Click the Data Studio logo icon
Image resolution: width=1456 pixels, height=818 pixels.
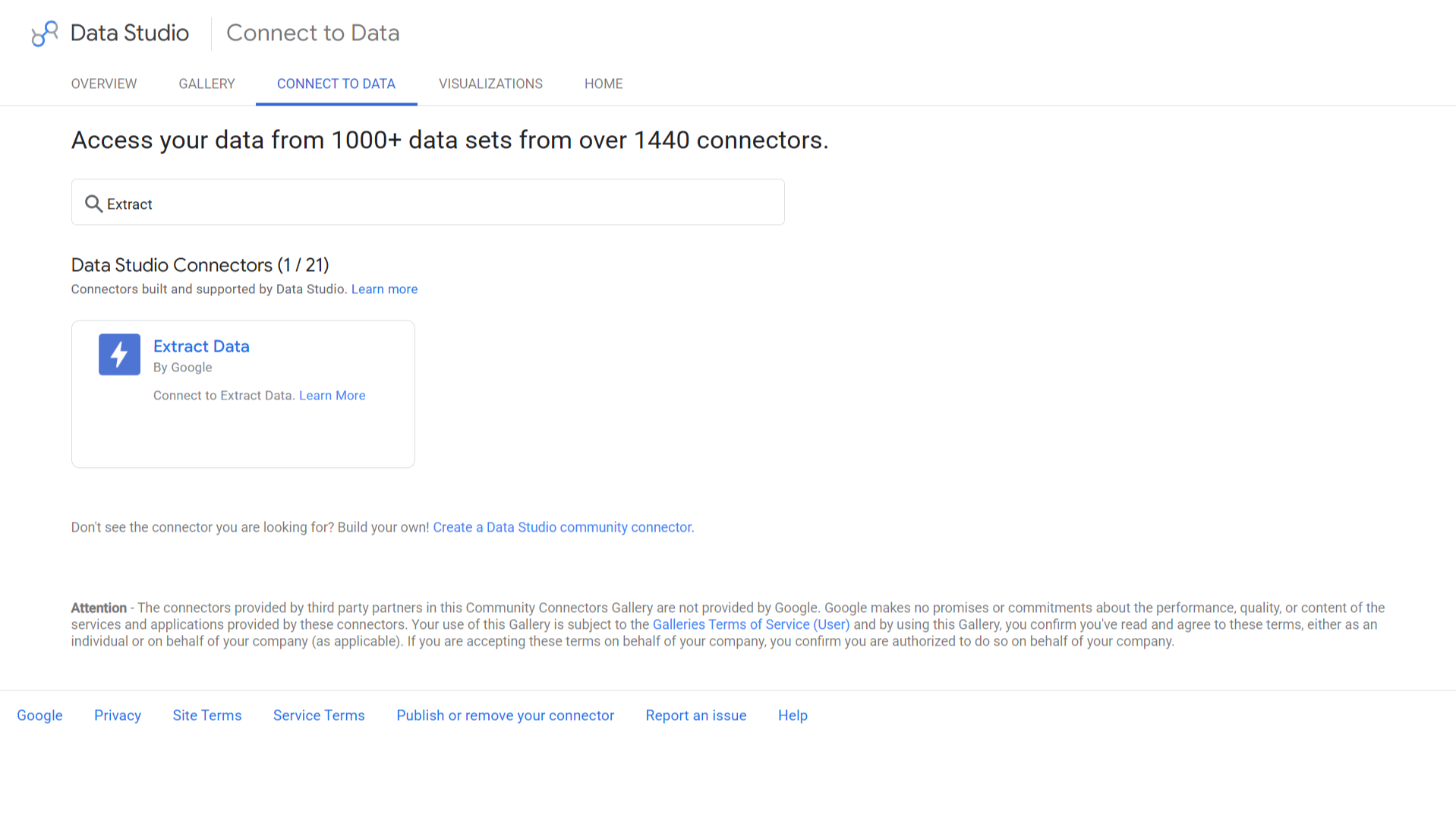[45, 33]
